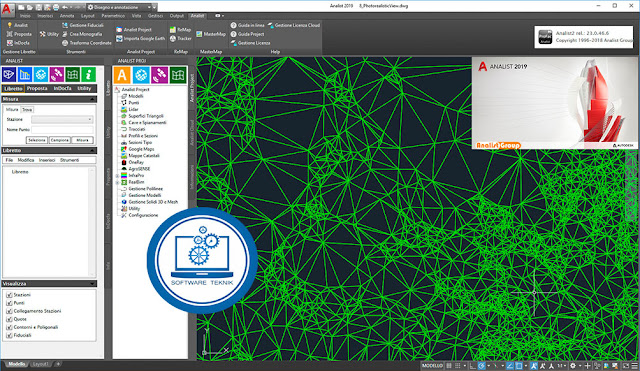Screen dimensions: 640x371
Task: Click the dark blue 3D model icon in ANALIST panel
Action: (x=9, y=75)
